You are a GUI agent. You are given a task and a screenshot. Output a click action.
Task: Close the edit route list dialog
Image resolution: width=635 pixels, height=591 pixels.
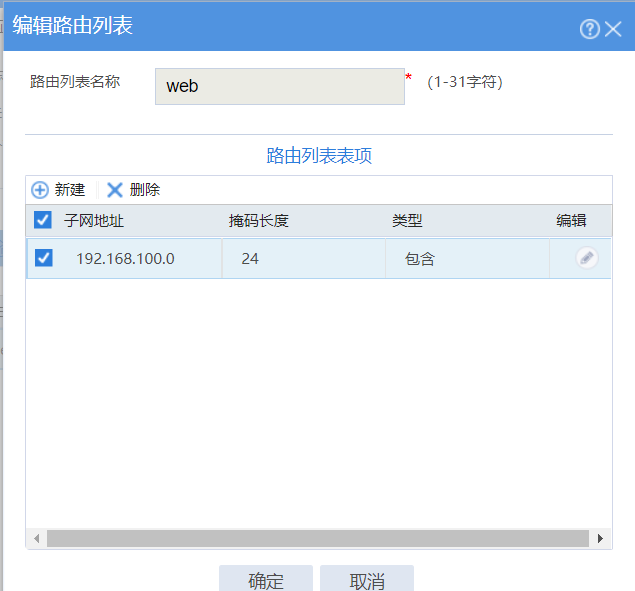pos(613,29)
